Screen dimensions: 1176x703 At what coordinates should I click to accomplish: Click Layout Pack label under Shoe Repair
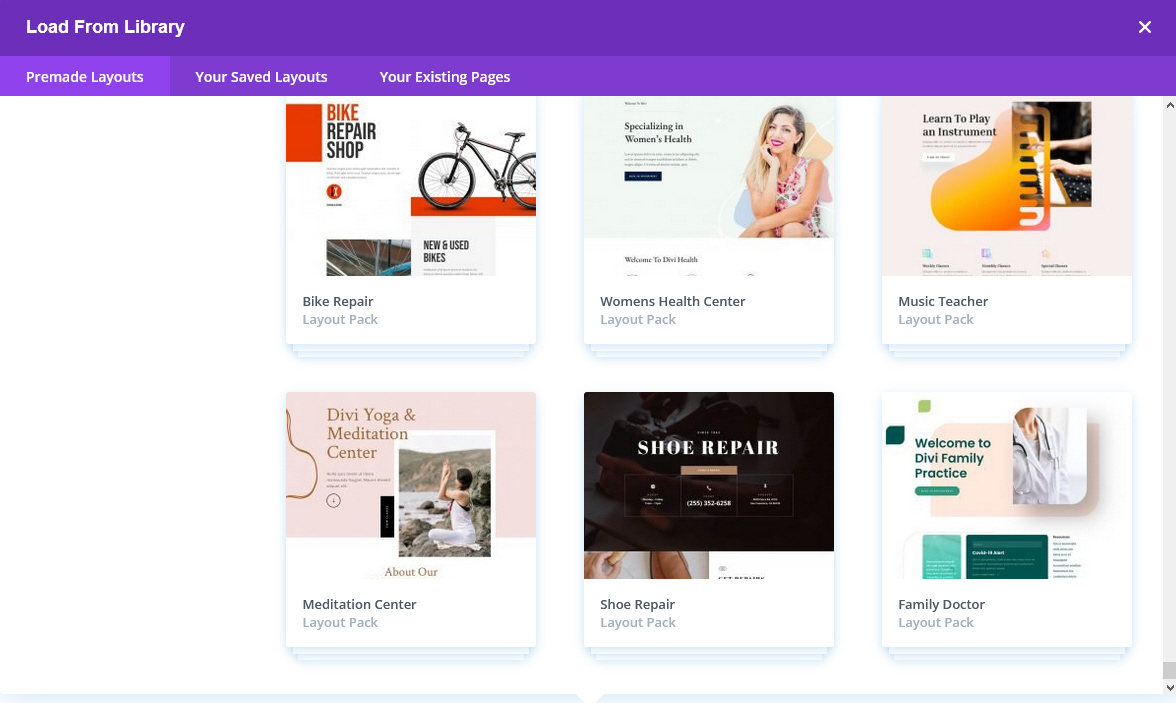[638, 623]
